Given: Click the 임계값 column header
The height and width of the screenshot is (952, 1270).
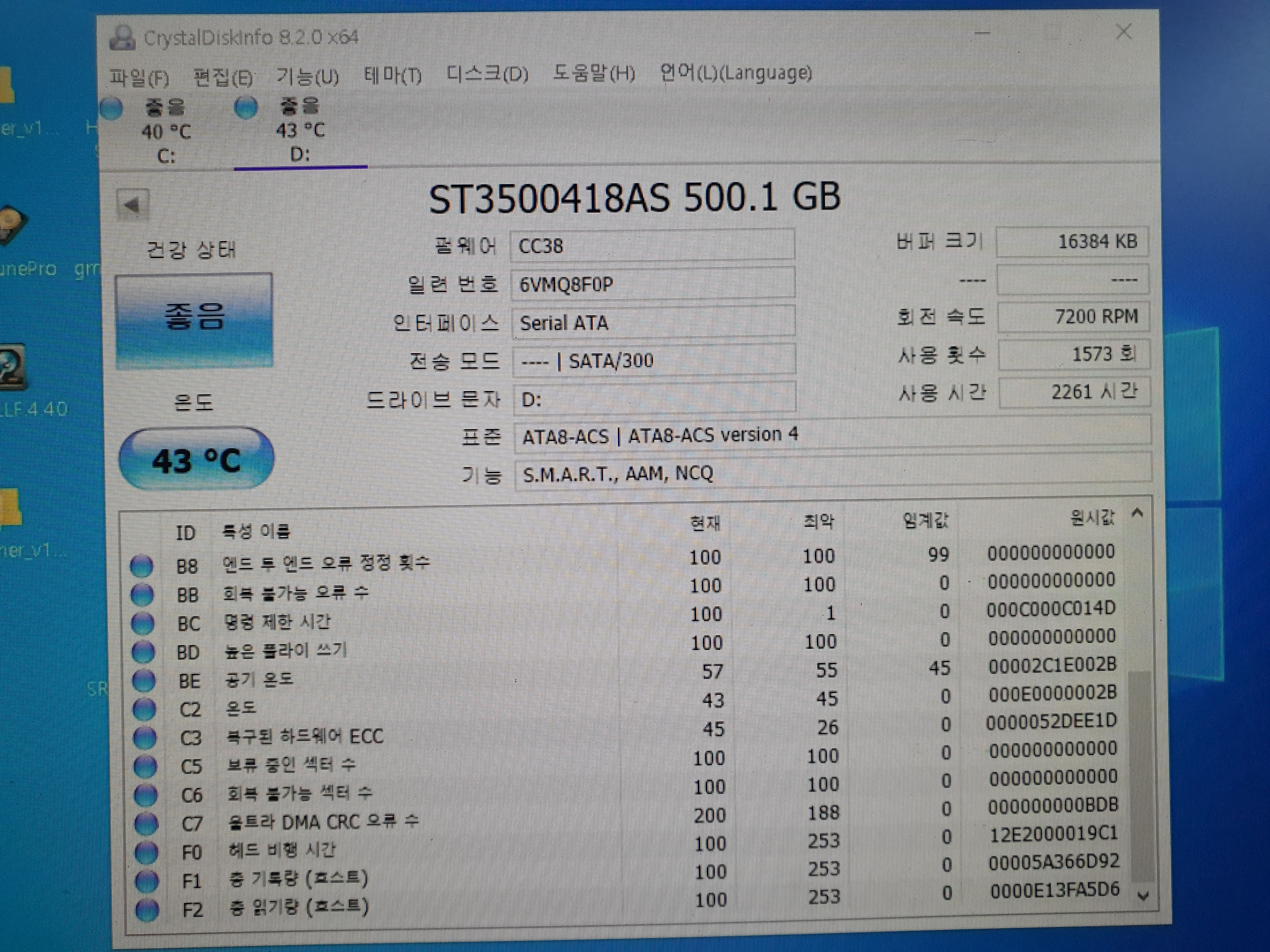Looking at the screenshot, I should coord(925,520).
